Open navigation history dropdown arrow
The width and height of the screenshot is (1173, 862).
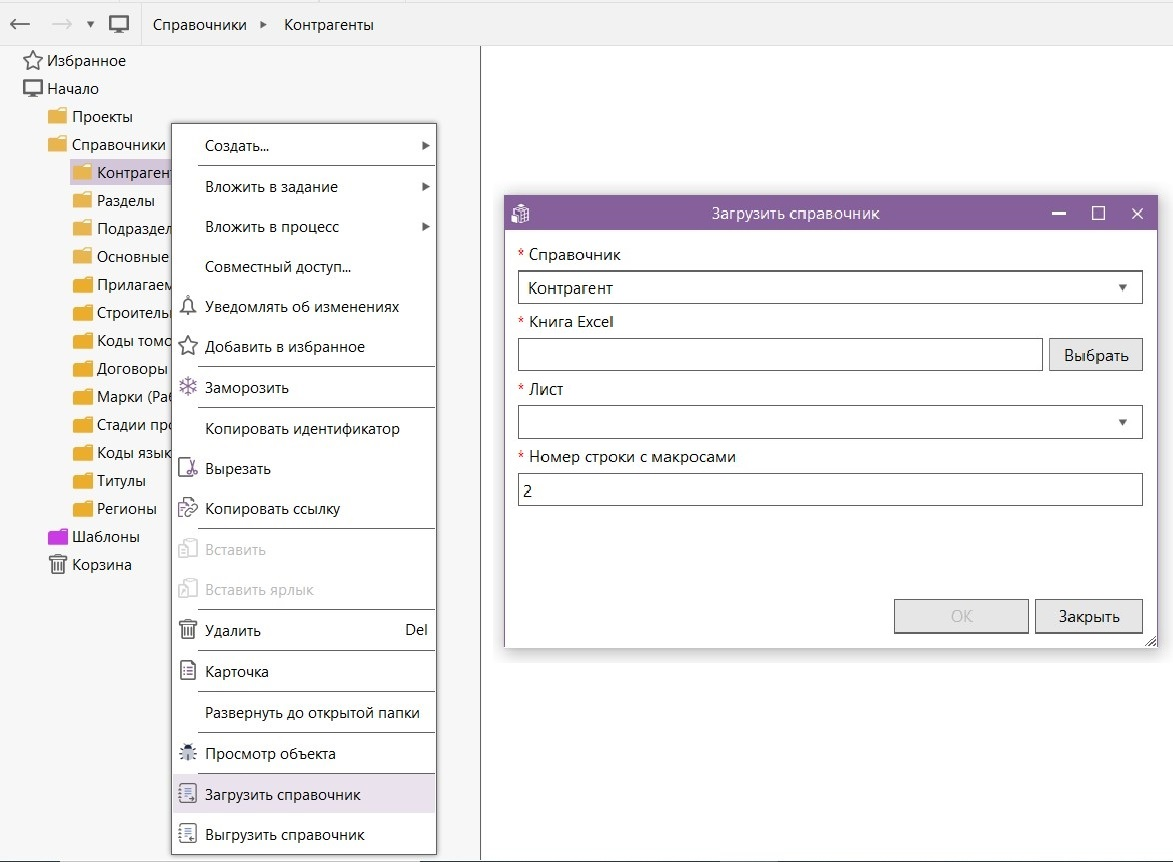coord(91,24)
